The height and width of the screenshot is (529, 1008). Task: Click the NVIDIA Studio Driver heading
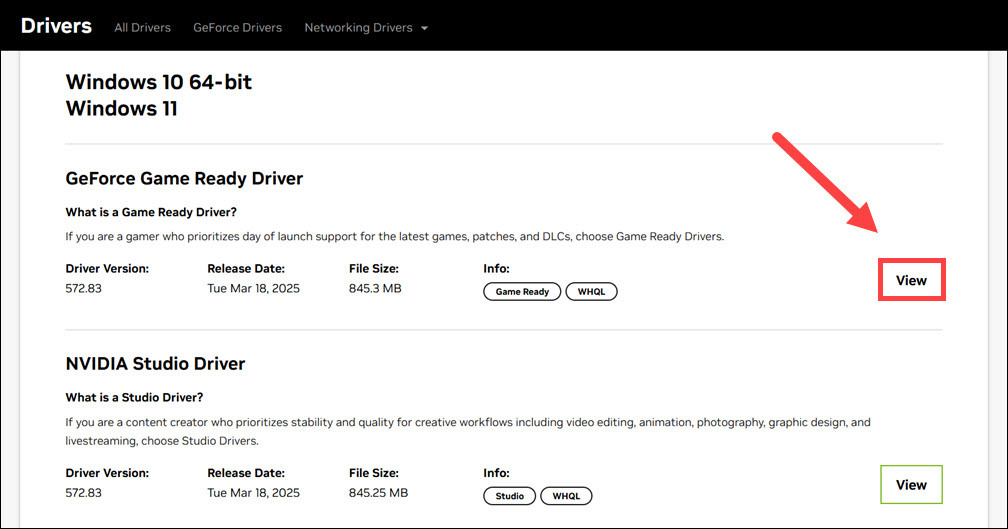(x=155, y=363)
